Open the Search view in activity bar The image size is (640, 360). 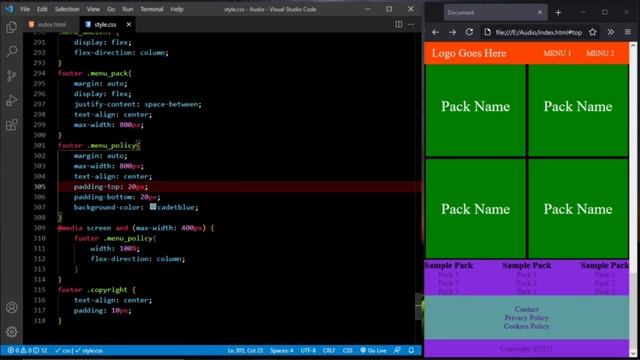(11, 51)
